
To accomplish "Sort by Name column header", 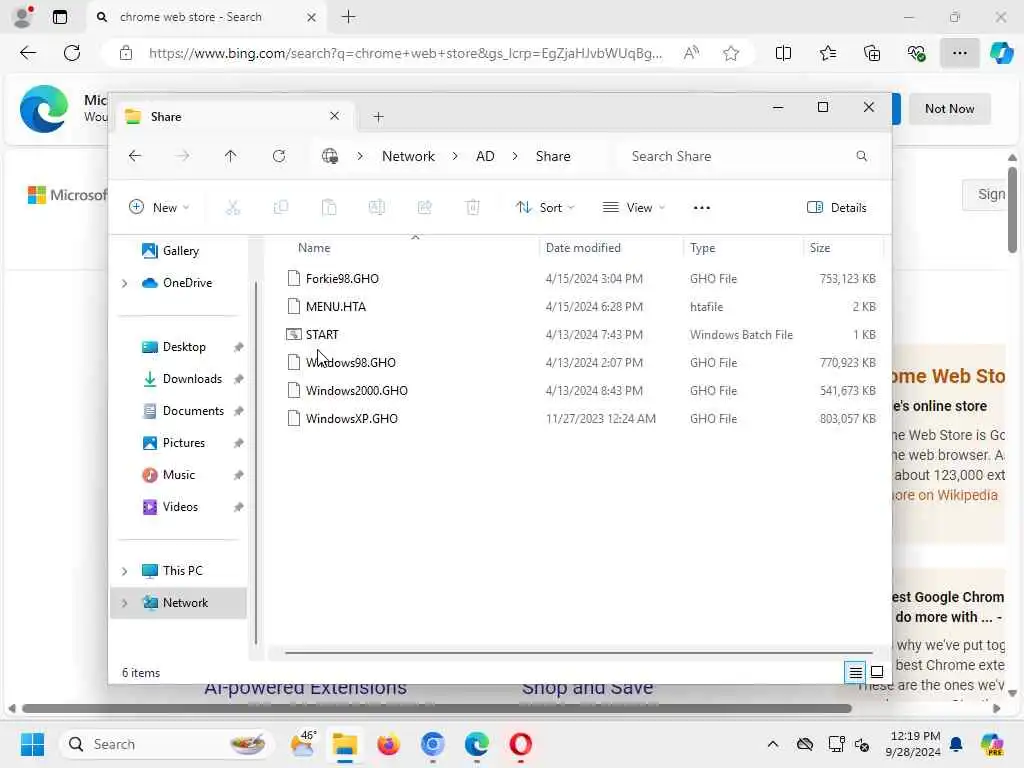I will point(314,248).
